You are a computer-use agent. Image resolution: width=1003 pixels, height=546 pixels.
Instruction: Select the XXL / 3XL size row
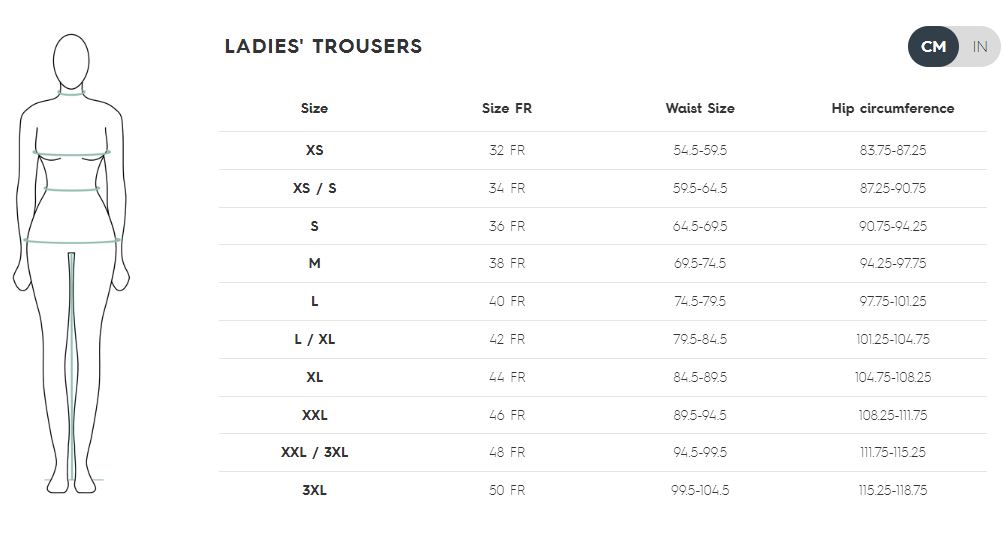coord(603,453)
